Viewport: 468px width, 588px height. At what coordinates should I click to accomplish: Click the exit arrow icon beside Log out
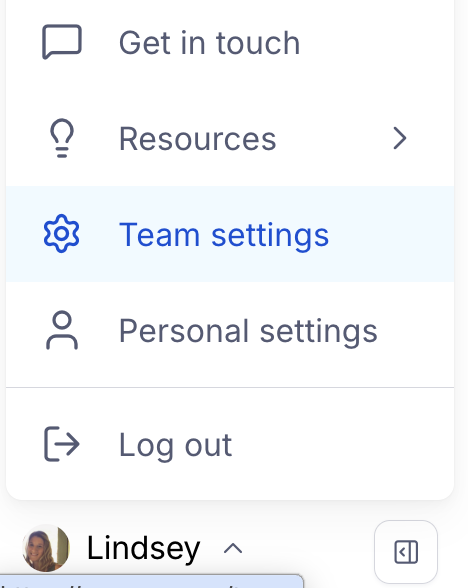(x=62, y=444)
